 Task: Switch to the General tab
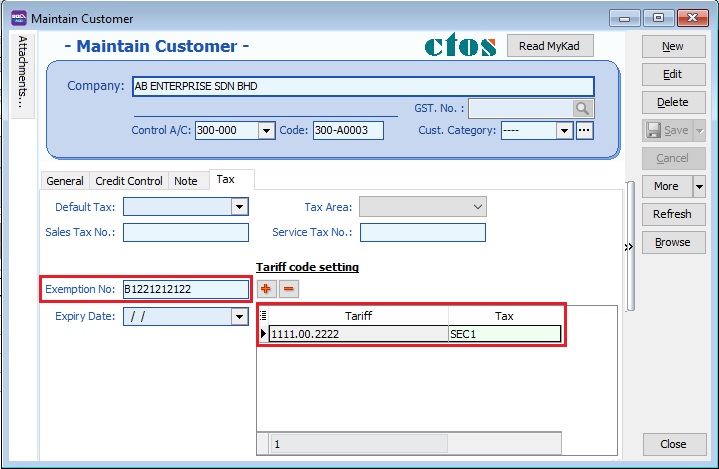point(65,181)
